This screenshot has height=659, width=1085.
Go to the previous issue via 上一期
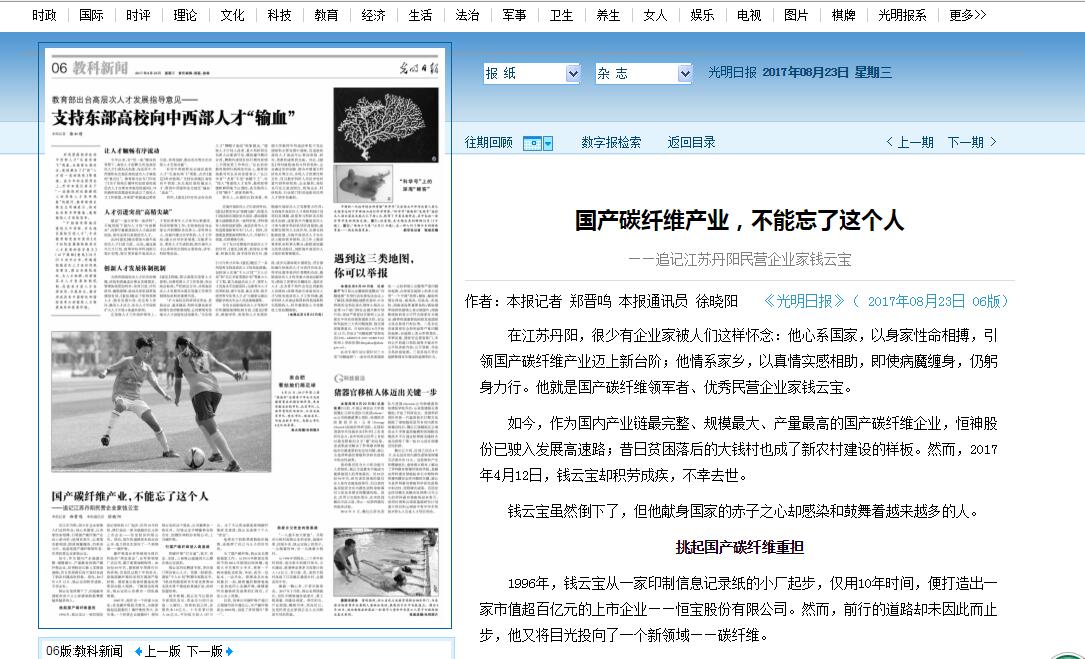point(909,143)
